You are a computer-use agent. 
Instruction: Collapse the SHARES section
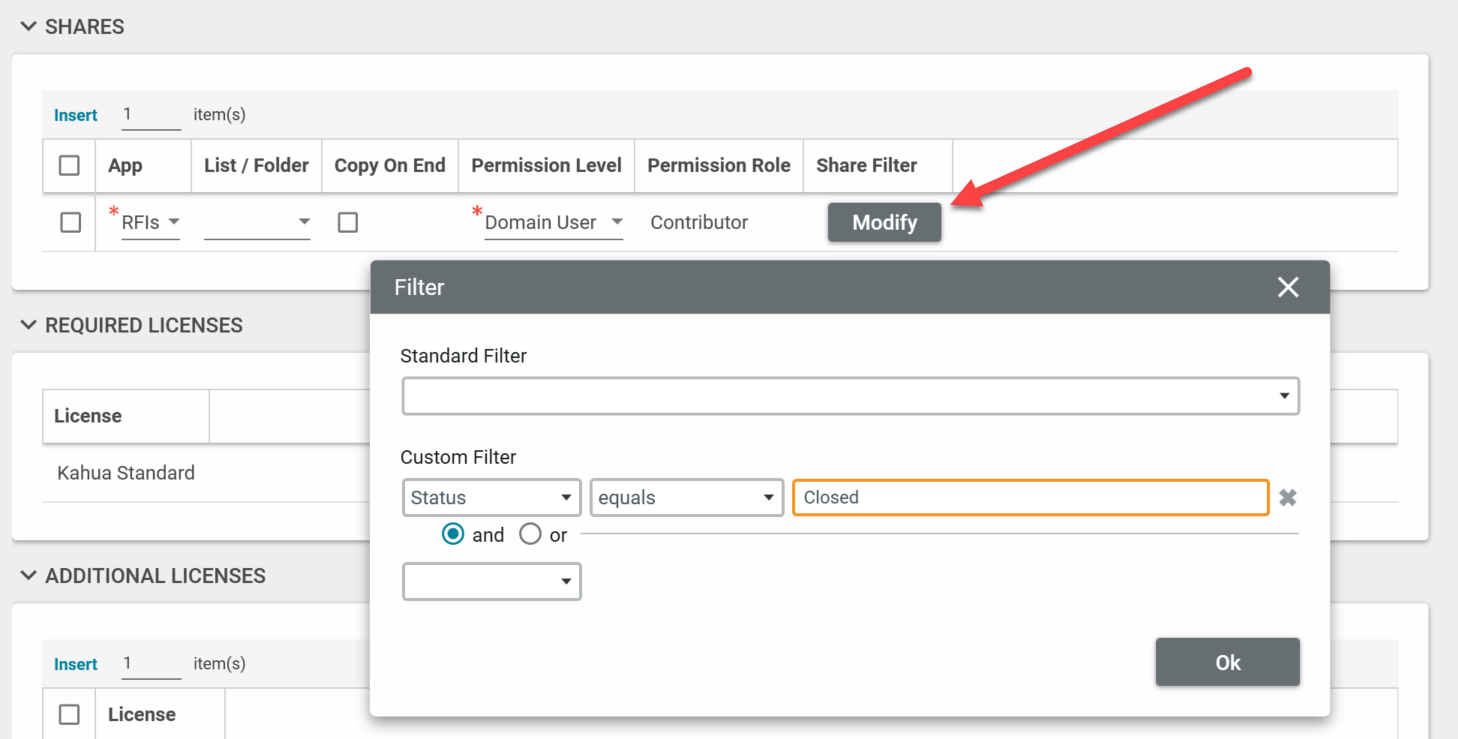pos(28,27)
